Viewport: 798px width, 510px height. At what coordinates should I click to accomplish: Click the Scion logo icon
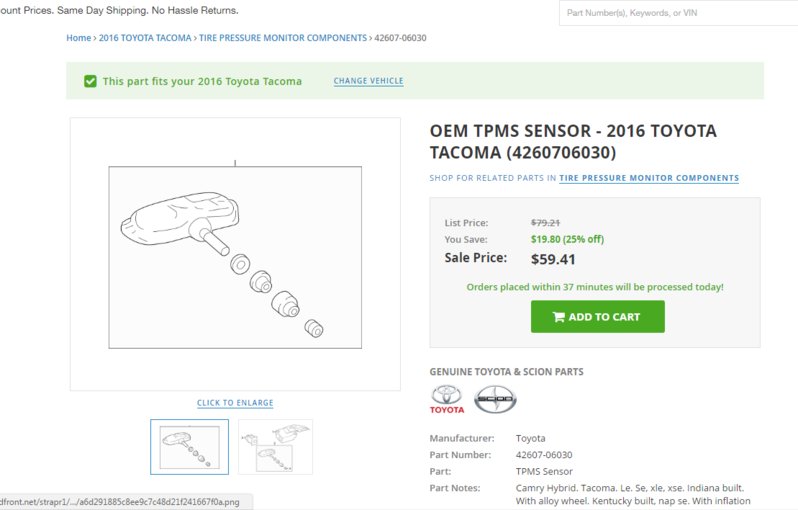(x=495, y=399)
